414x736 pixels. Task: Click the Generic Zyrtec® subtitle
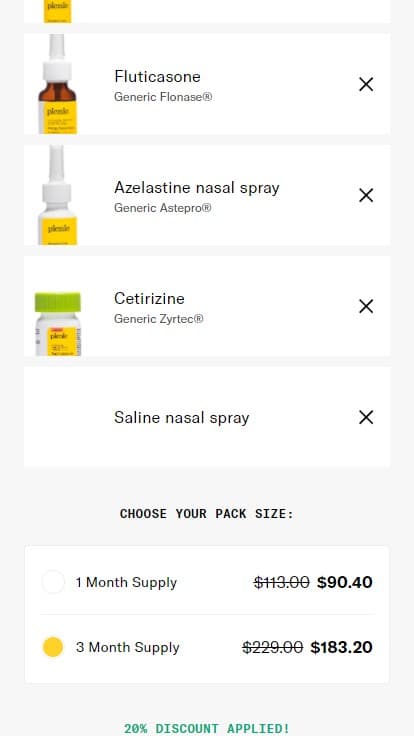coord(159,319)
